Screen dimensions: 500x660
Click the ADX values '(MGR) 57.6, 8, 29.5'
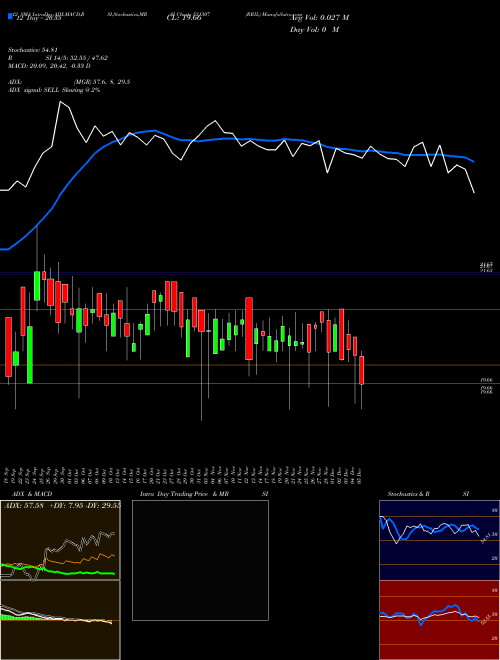click(x=101, y=82)
